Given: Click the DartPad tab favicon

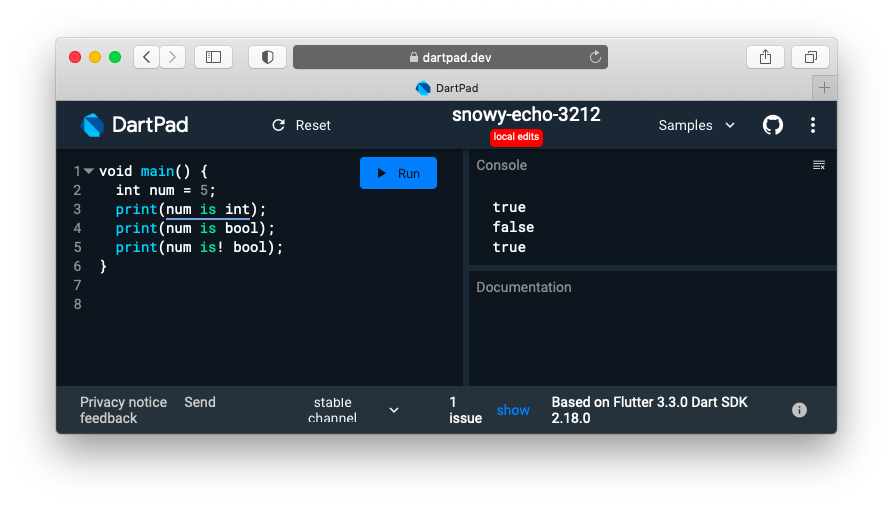Looking at the screenshot, I should click(x=423, y=88).
